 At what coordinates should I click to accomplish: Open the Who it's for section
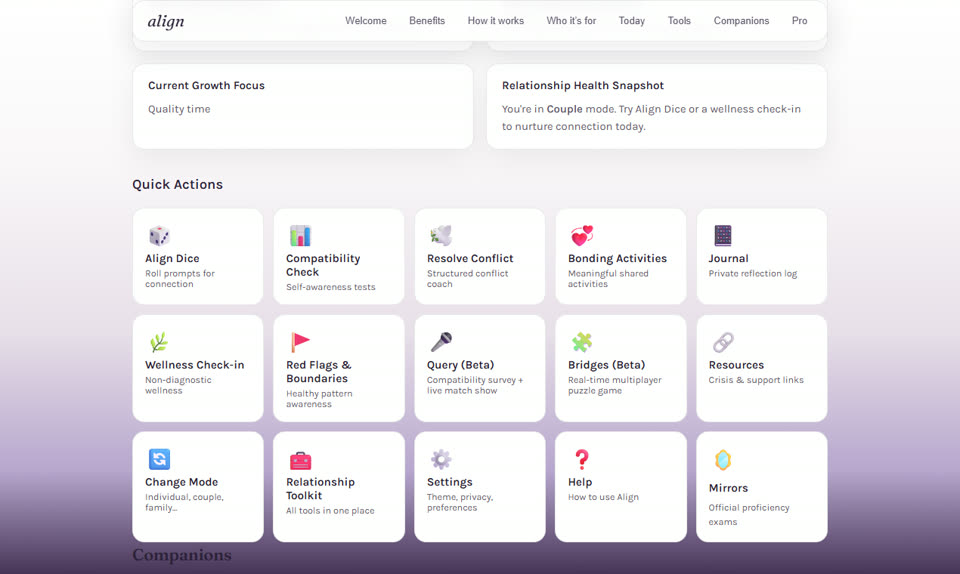pos(571,21)
